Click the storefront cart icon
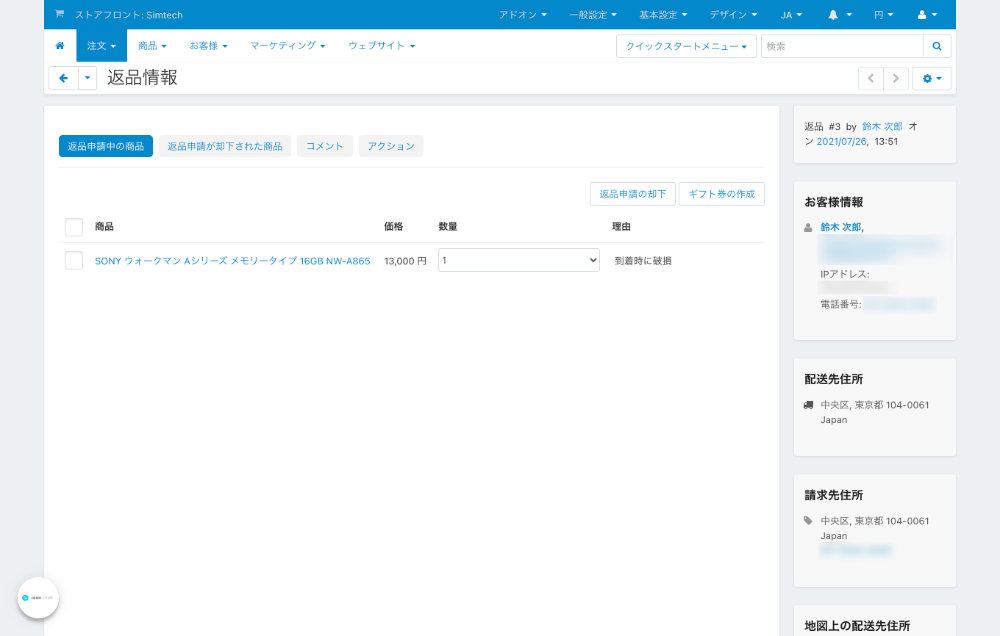Viewport: 1000px width, 636px height. (59, 14)
